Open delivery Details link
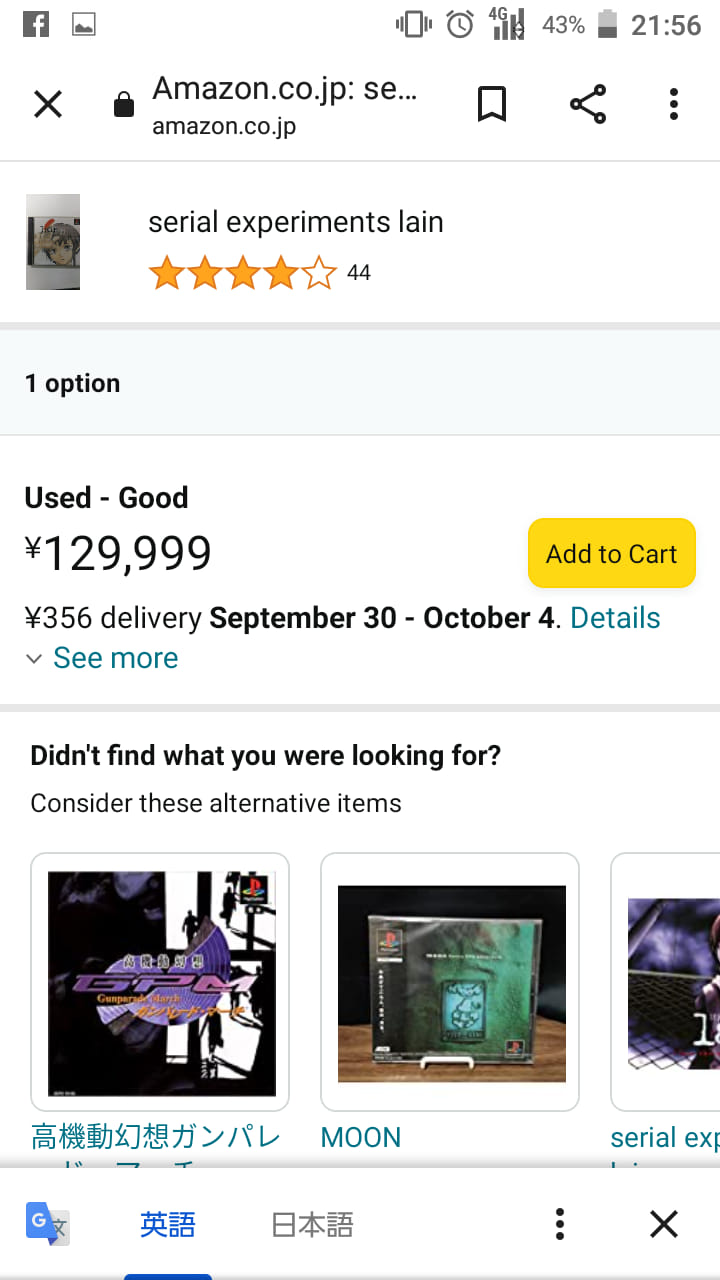The image size is (720, 1280). (615, 618)
